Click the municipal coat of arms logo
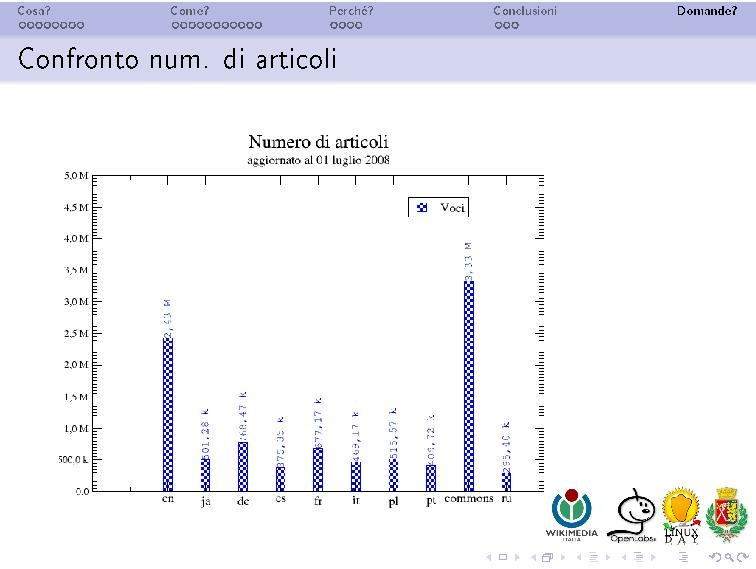The width and height of the screenshot is (756, 569). click(727, 515)
